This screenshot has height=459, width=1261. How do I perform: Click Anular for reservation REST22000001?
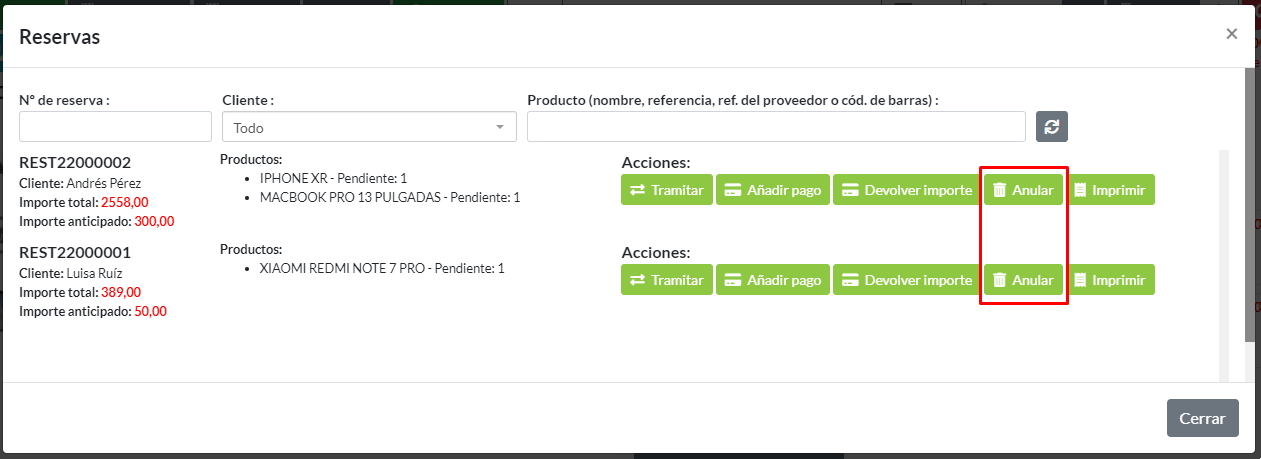pyautogui.click(x=1023, y=280)
